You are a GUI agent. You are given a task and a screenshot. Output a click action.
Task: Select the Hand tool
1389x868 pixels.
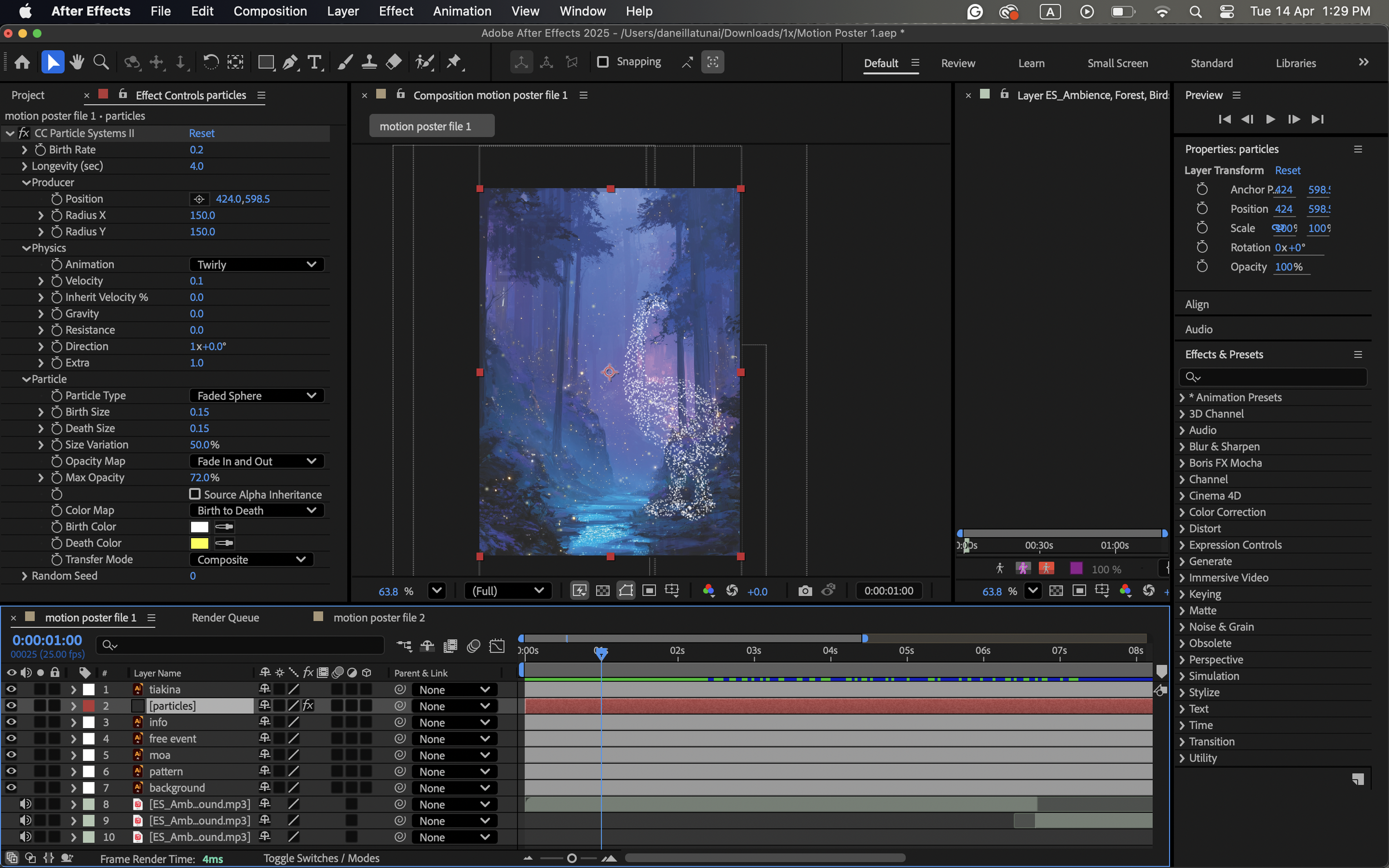77,62
